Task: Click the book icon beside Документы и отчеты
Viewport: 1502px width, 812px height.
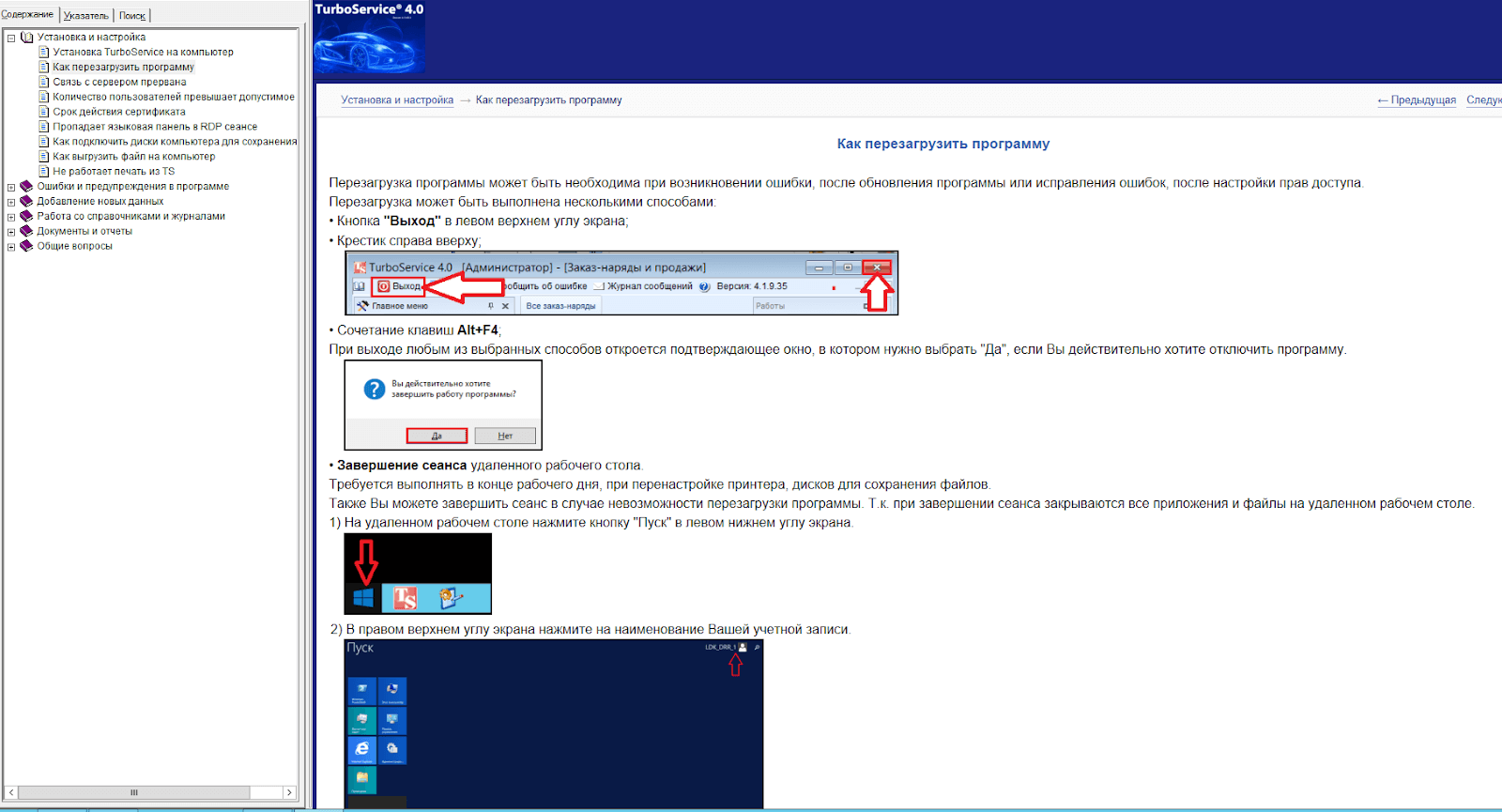Action: 26,231
